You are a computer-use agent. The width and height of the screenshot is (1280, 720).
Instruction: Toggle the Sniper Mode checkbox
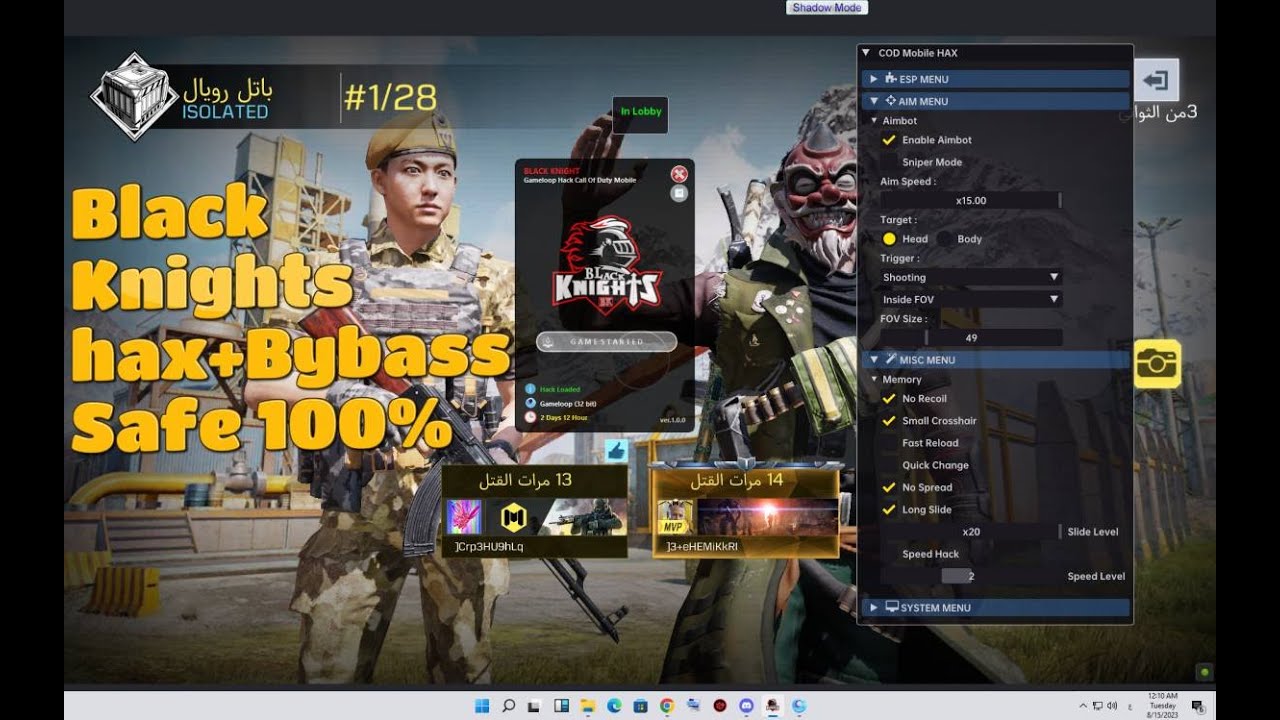(888, 162)
